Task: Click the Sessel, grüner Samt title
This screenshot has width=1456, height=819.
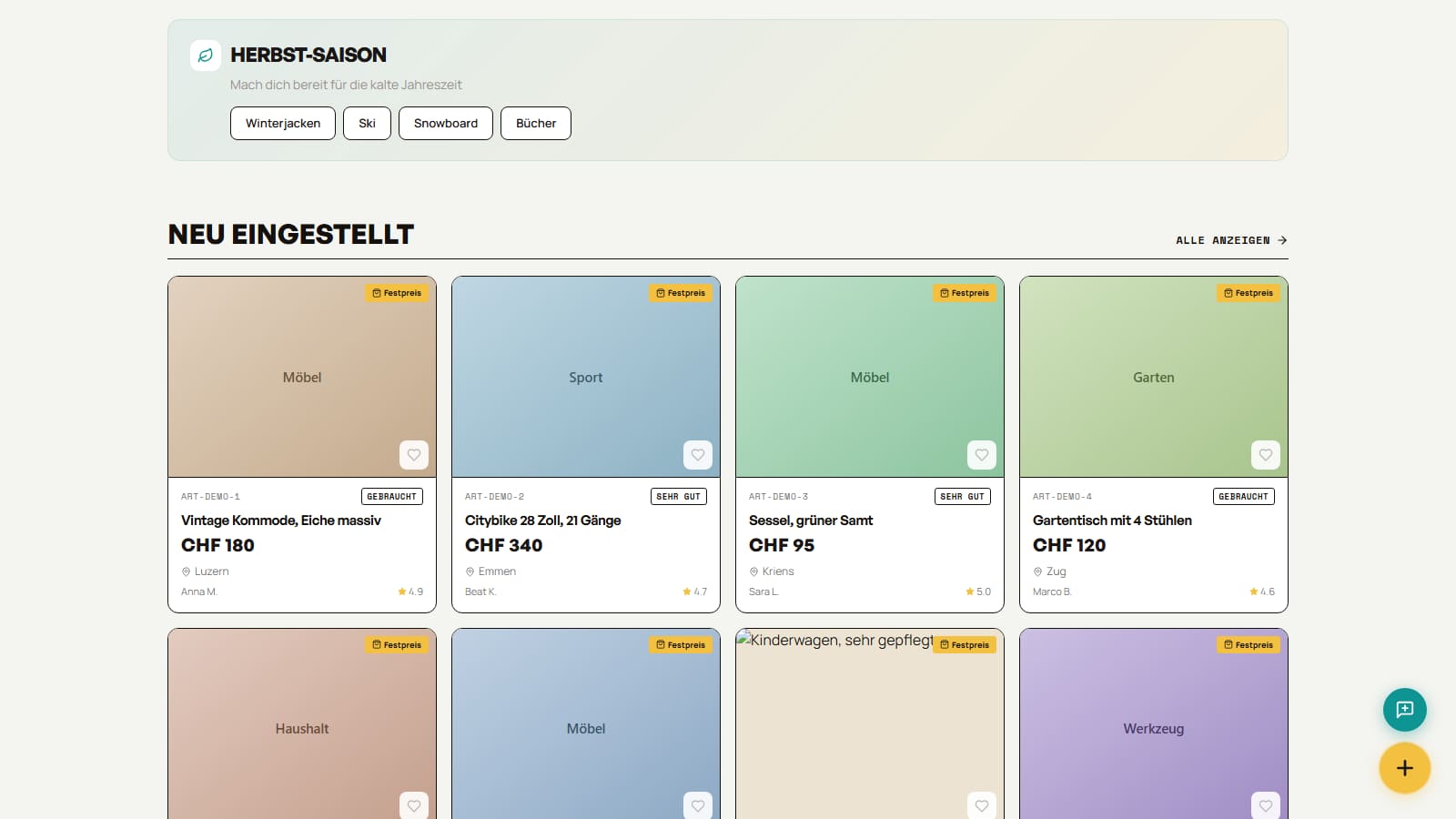Action: click(x=811, y=521)
